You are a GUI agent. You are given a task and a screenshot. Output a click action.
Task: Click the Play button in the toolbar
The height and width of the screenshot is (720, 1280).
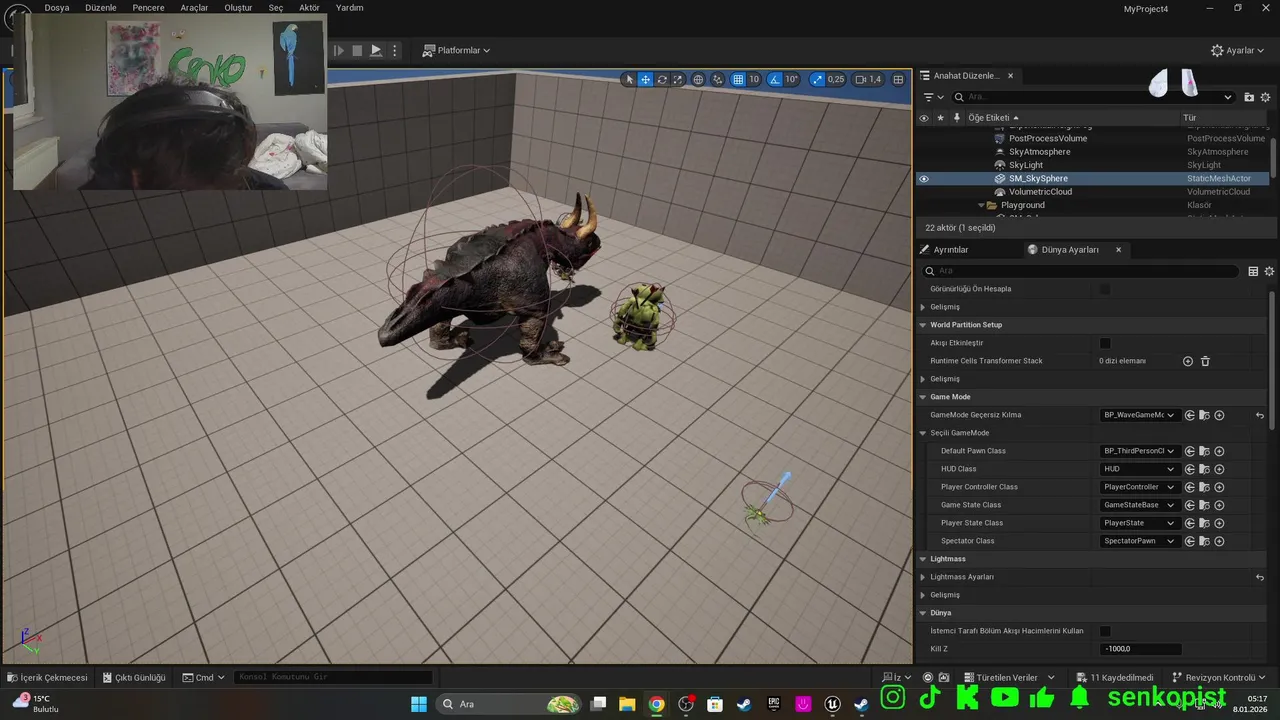coord(376,50)
